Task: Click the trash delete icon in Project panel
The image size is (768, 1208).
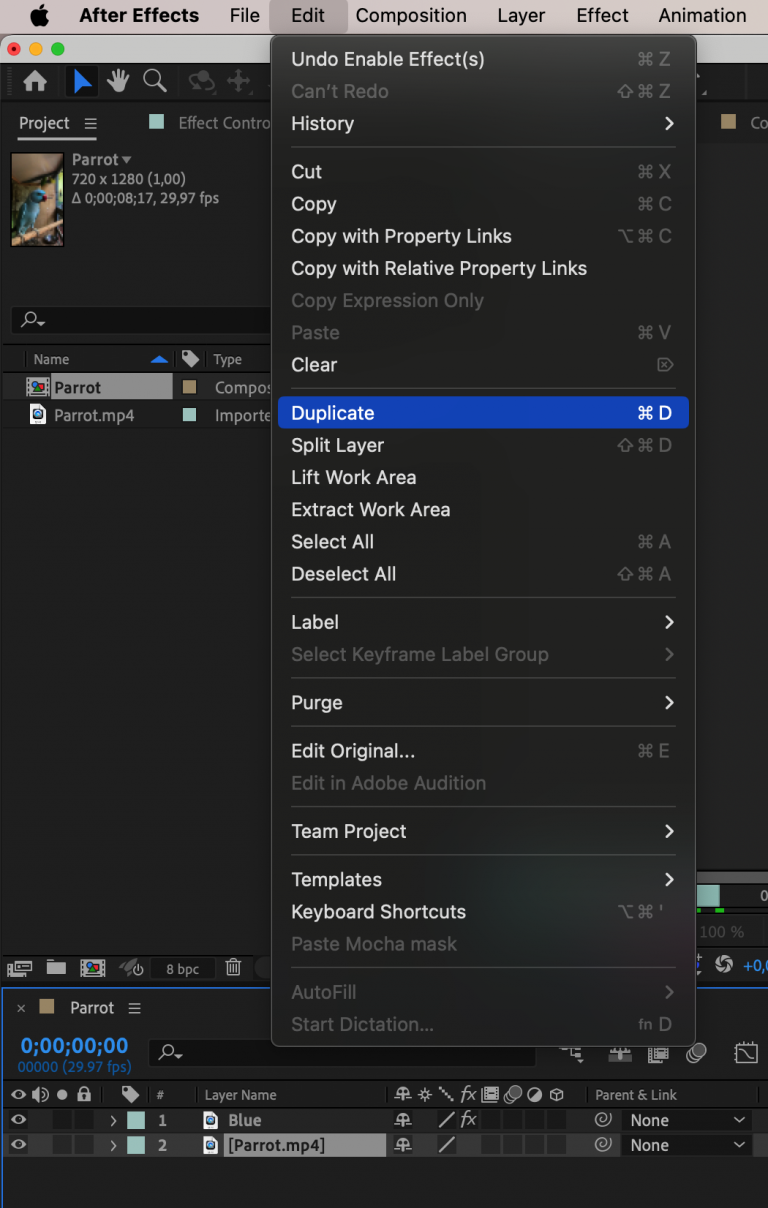Action: tap(233, 967)
